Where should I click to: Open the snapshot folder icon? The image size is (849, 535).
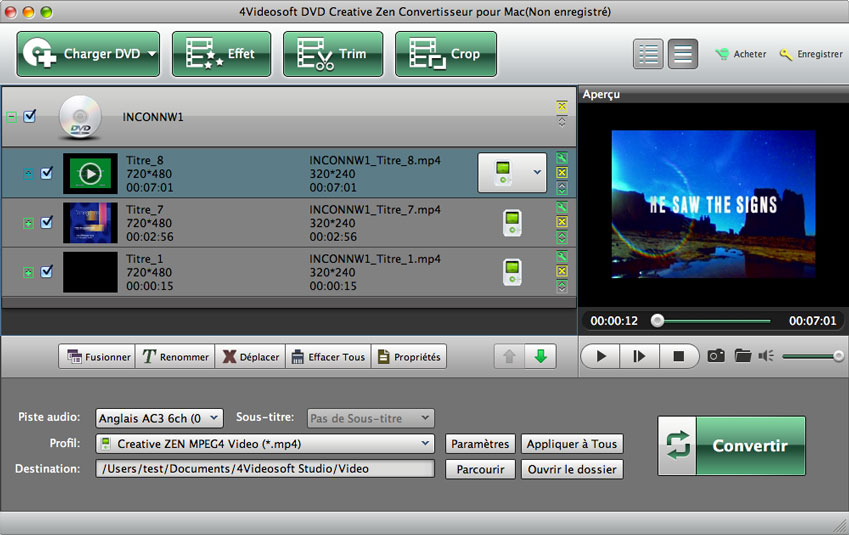click(x=742, y=356)
